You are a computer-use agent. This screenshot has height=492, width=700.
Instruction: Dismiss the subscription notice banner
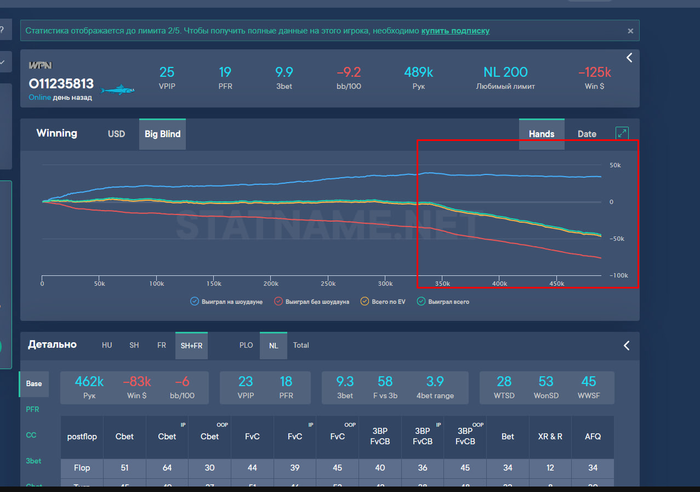(x=630, y=31)
